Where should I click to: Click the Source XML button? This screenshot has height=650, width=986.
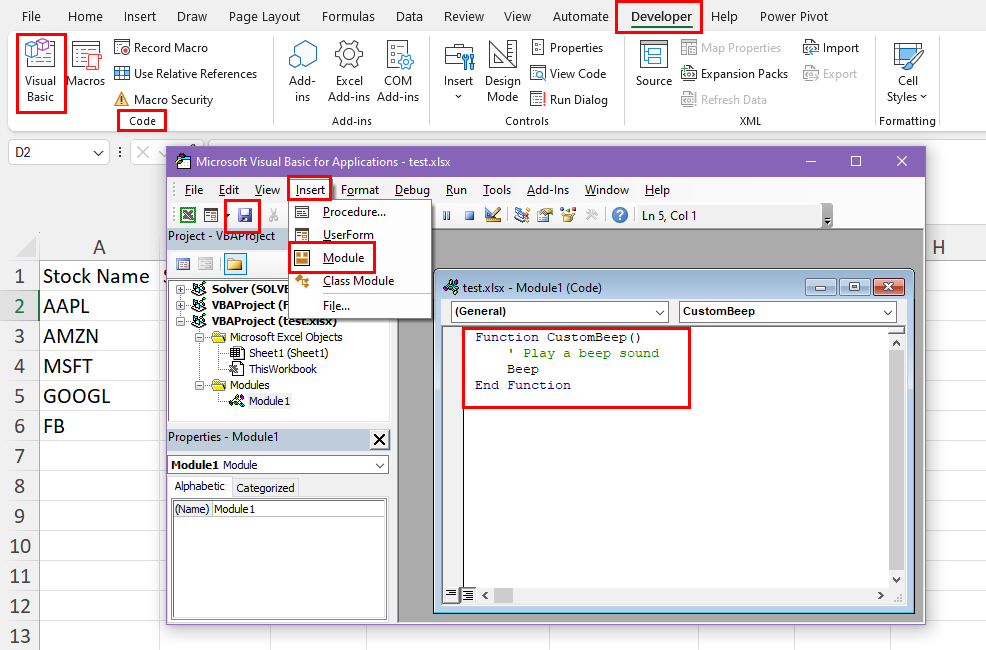tap(653, 64)
